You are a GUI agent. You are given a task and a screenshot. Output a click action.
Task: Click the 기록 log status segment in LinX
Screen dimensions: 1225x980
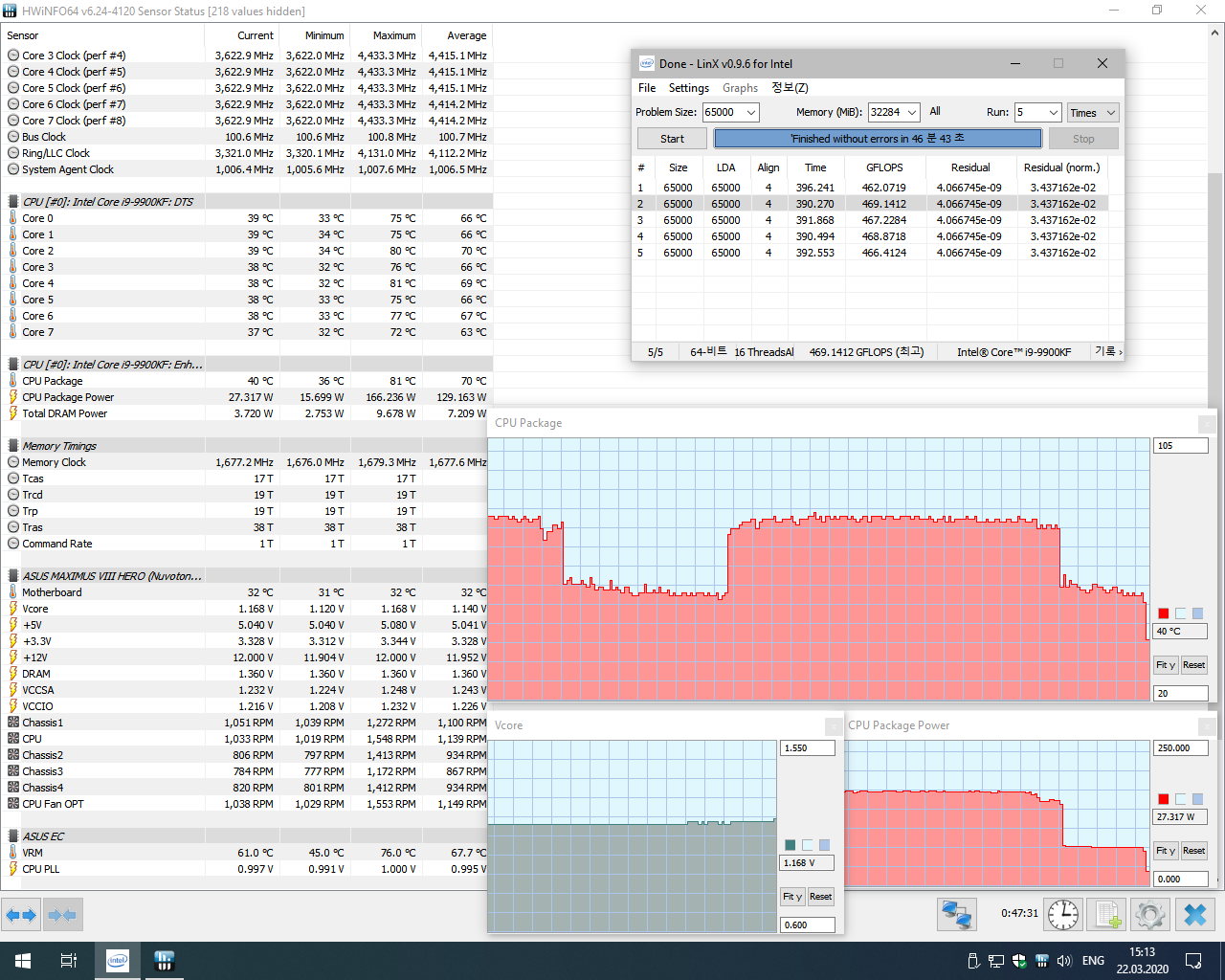pyautogui.click(x=1108, y=351)
